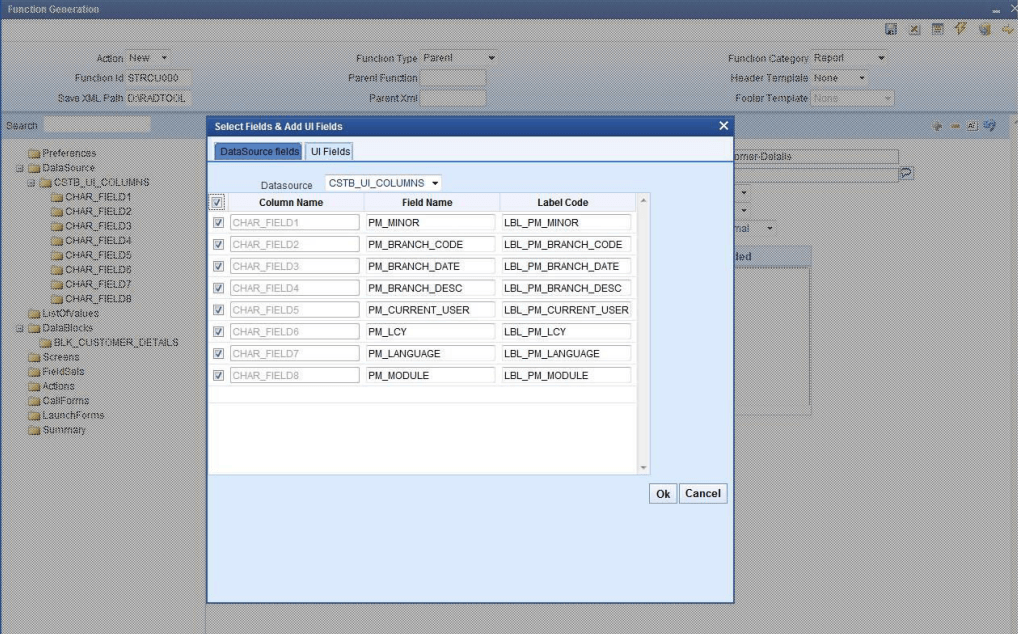Toggle the select-all checkbox in the table header
Viewport: 1018px width, 634px height.
[x=216, y=202]
